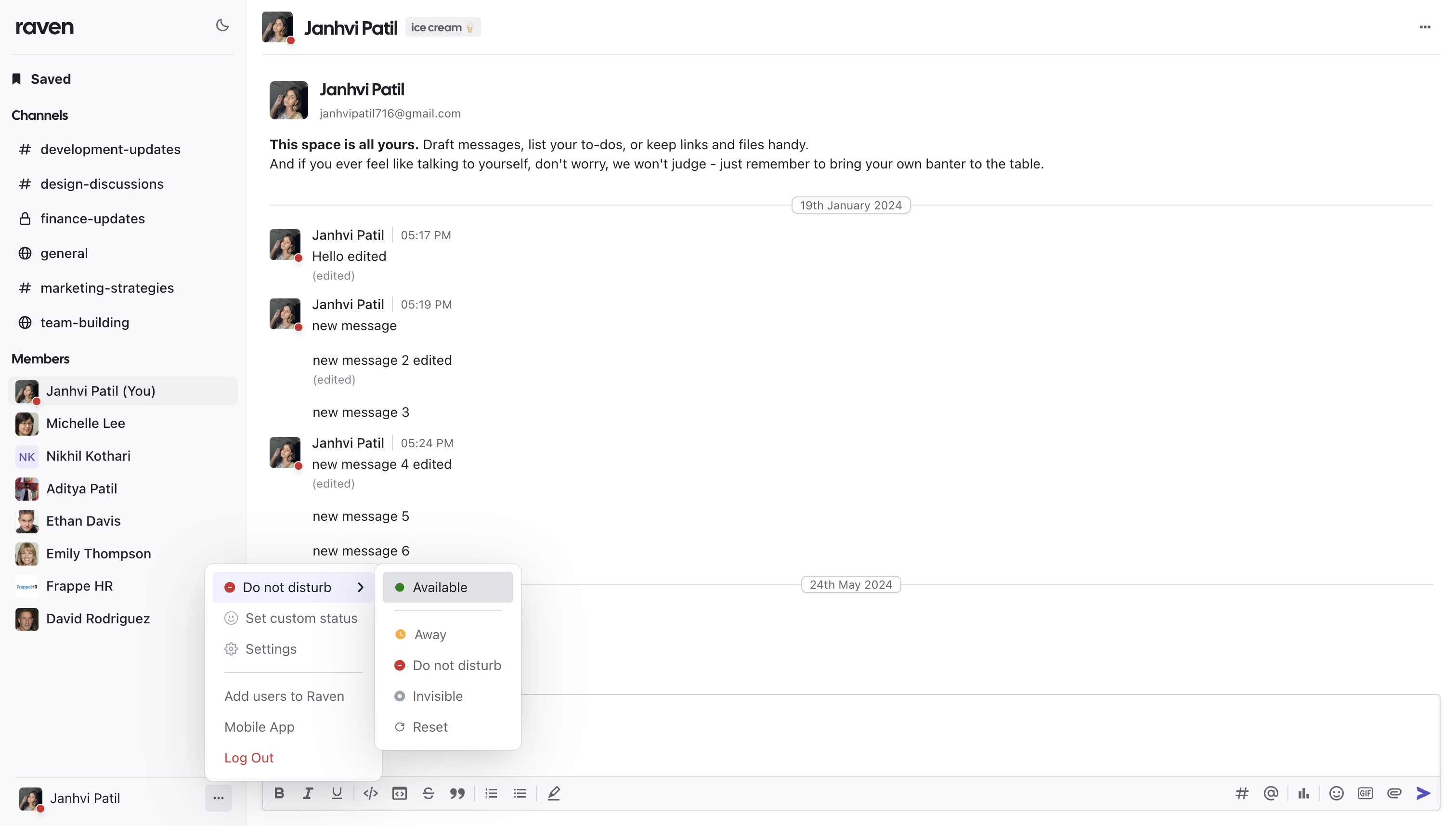The height and width of the screenshot is (826, 1456).
Task: Apply italic formatting
Action: click(x=308, y=793)
